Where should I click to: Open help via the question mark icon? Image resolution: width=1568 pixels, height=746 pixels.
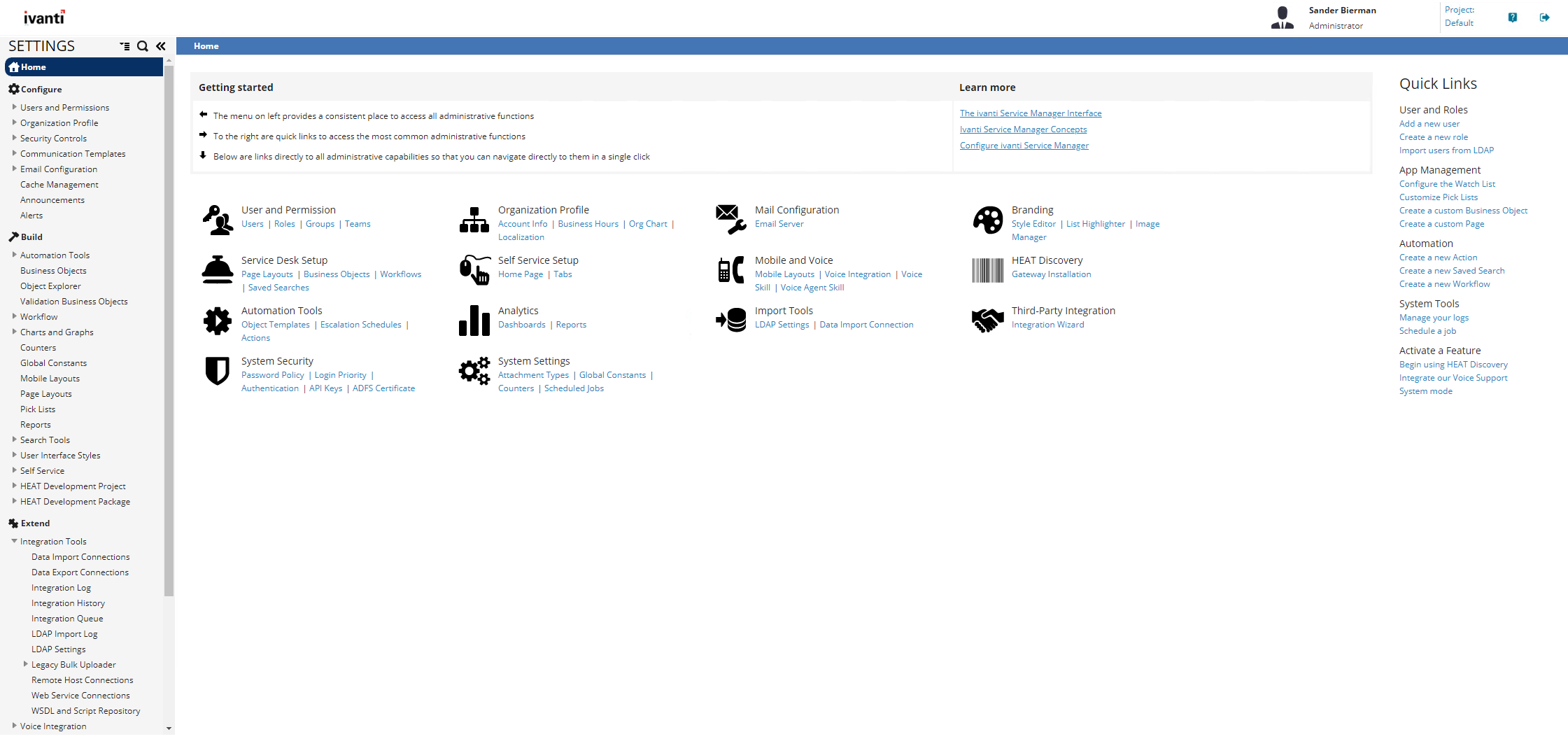point(1513,17)
